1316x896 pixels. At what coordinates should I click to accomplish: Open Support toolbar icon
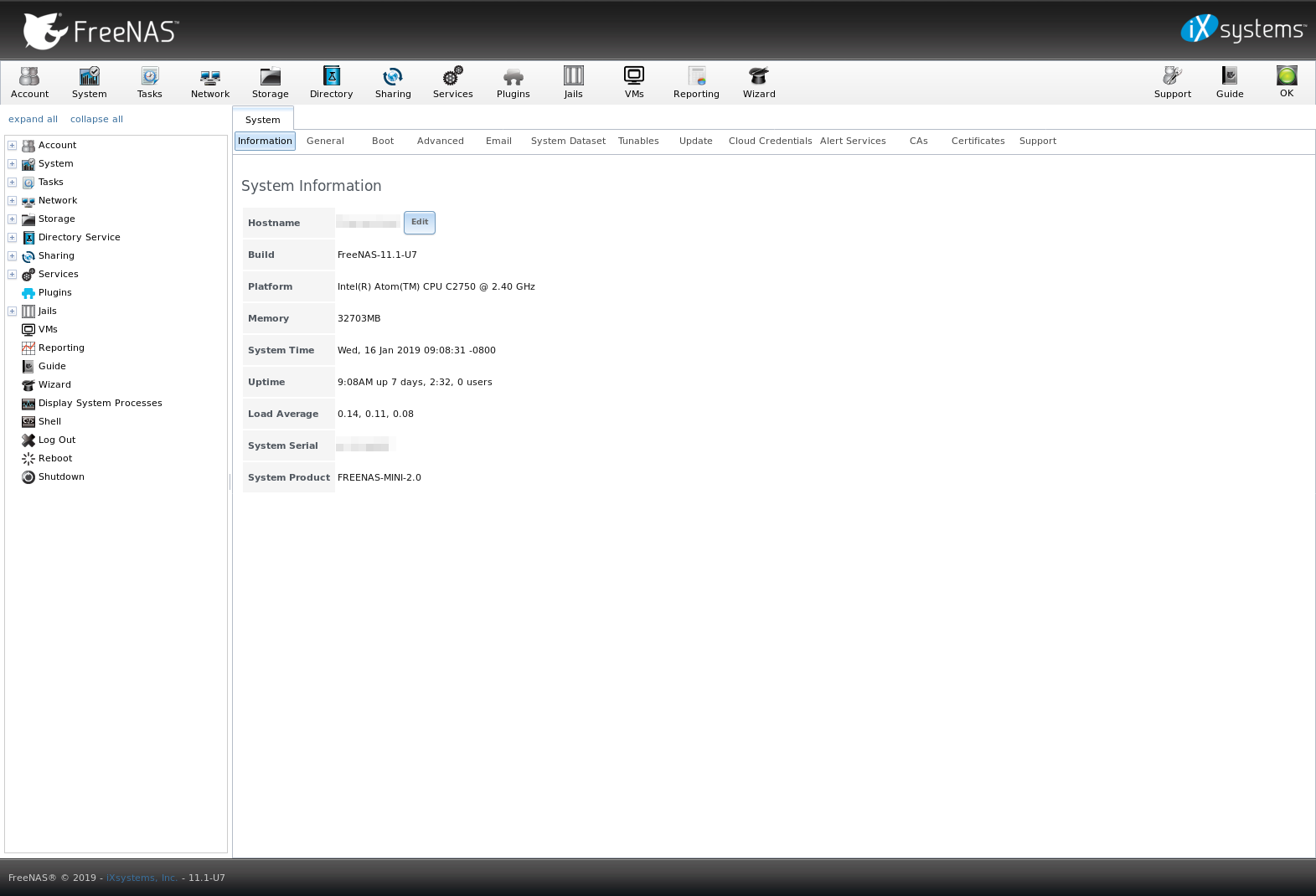tap(1173, 82)
